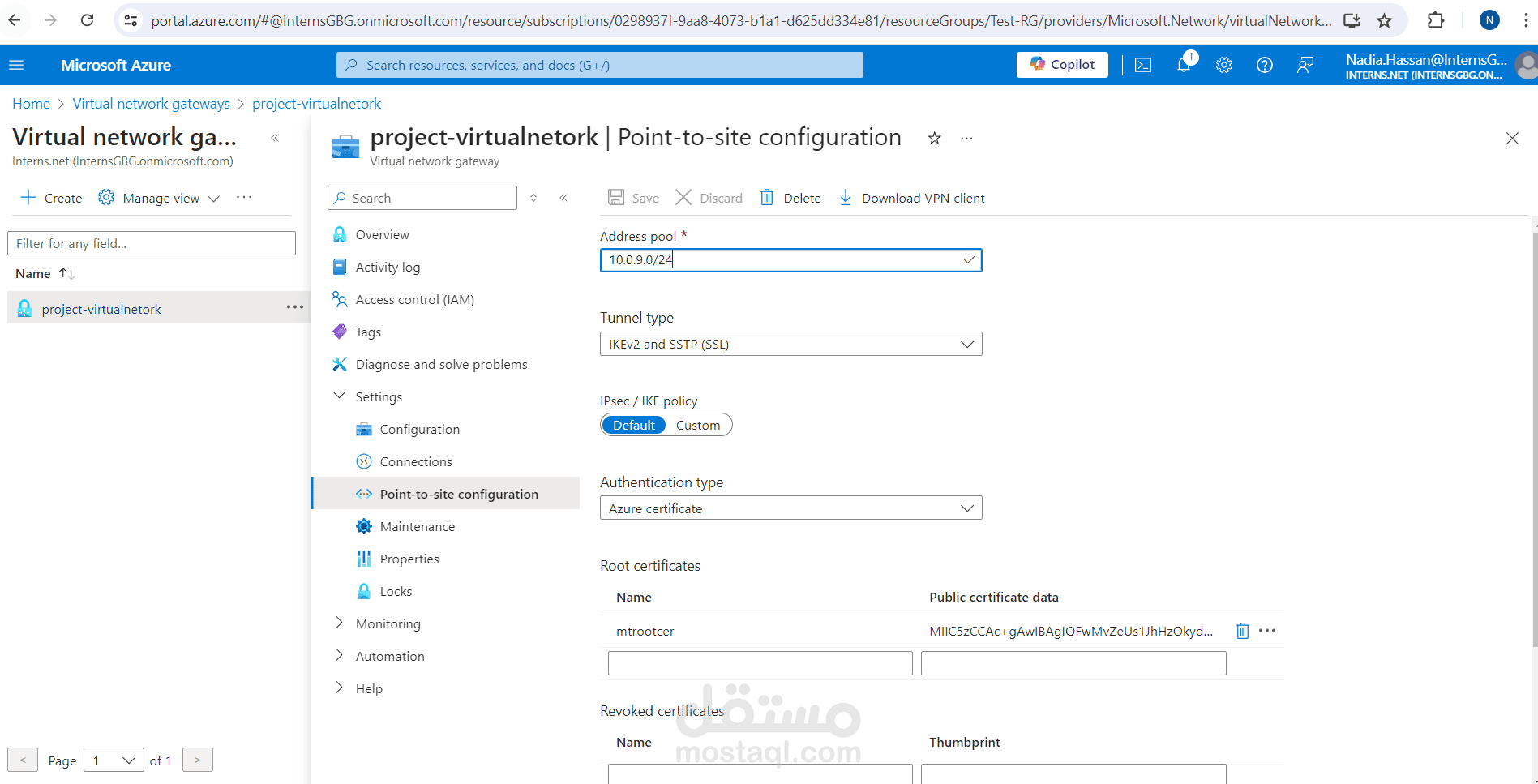
Task: Click the Download VPN client icon
Action: 846,198
